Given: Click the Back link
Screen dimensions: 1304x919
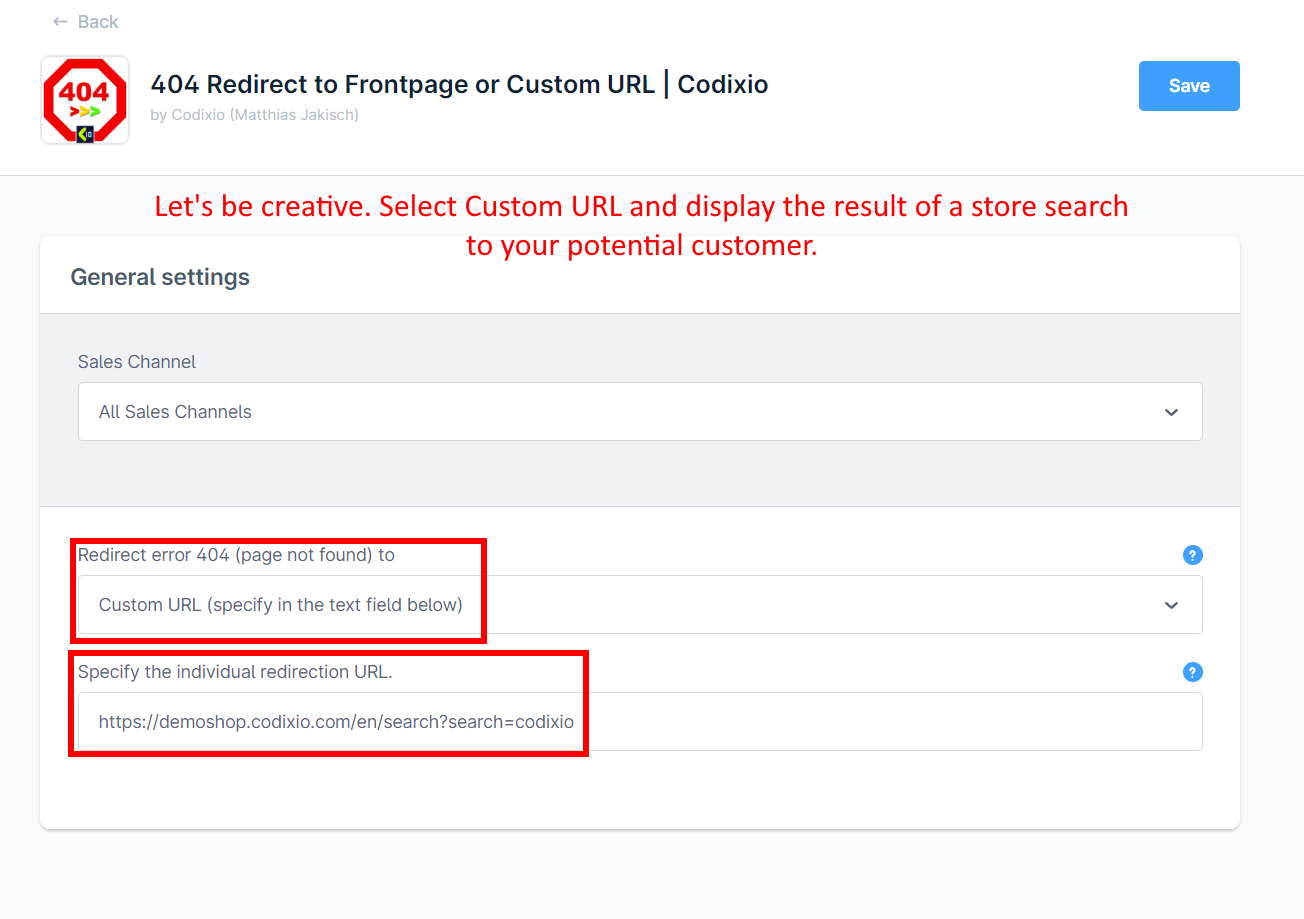Looking at the screenshot, I should pyautogui.click(x=85, y=22).
